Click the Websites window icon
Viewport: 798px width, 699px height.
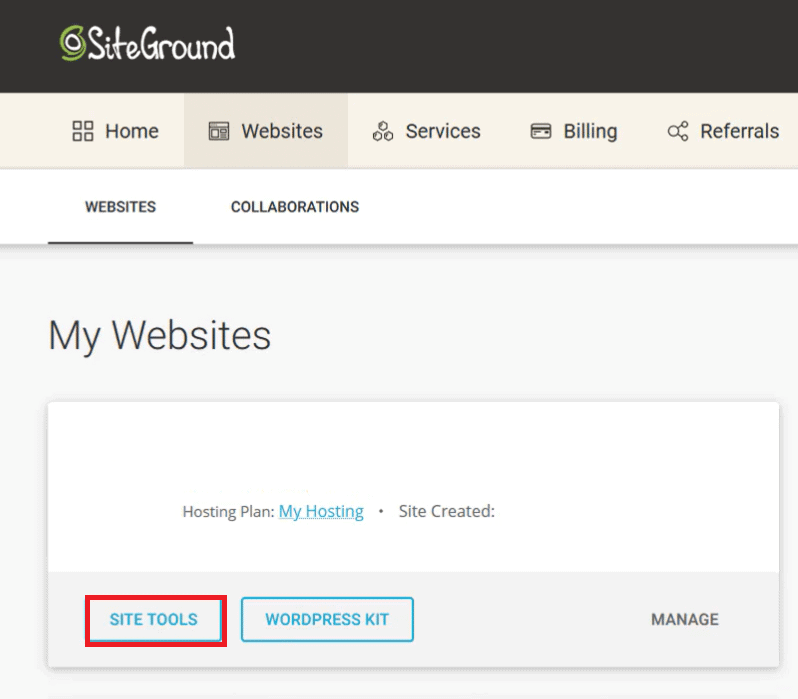click(219, 131)
